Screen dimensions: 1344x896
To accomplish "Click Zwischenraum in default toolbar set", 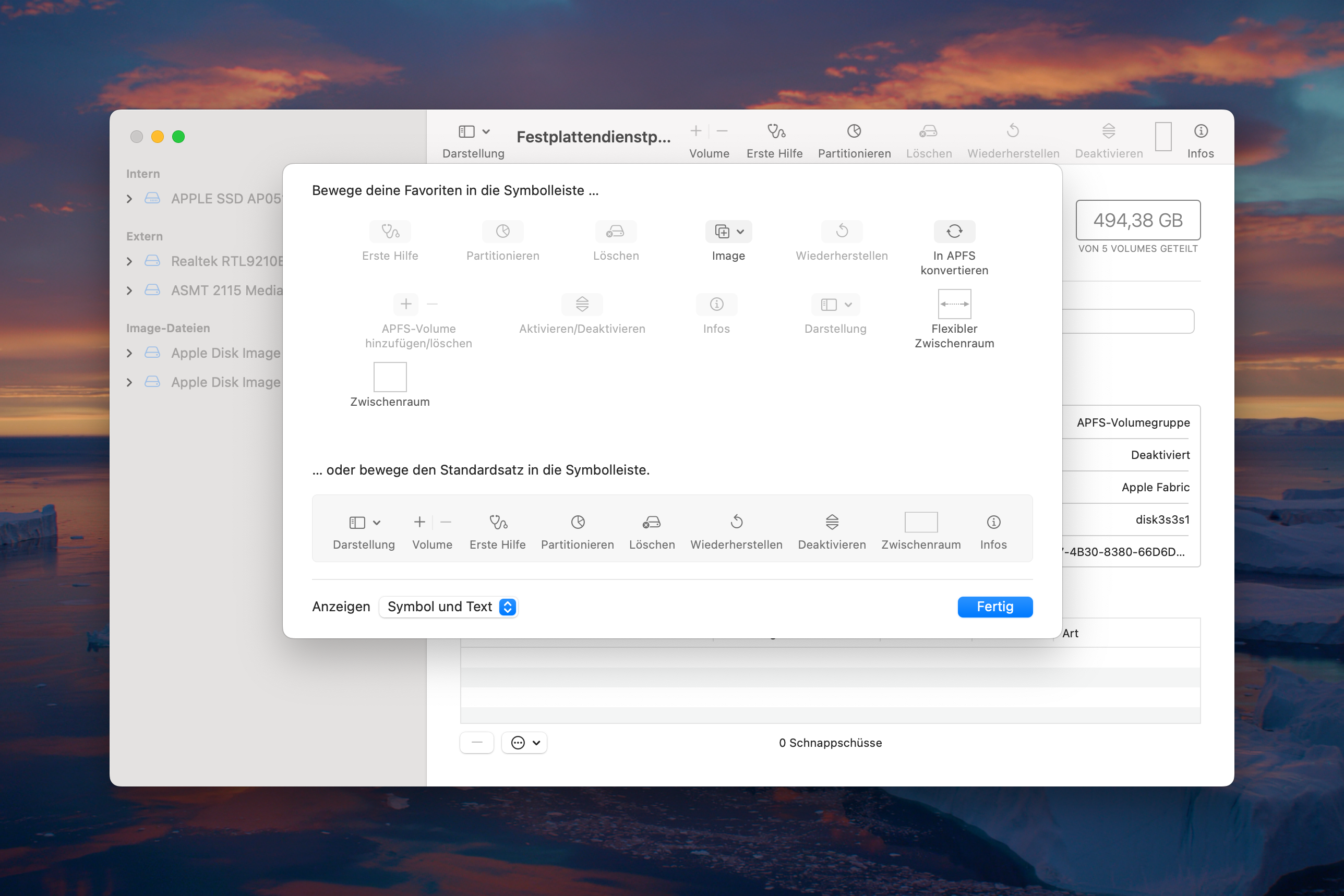I will [x=921, y=531].
